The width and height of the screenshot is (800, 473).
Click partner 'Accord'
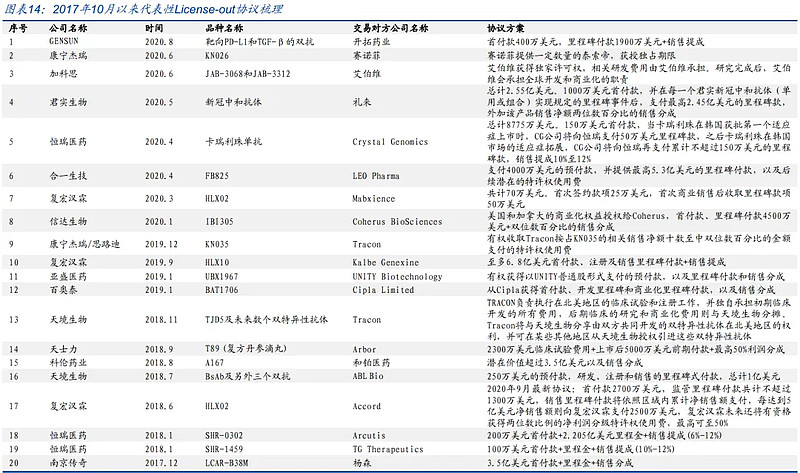pos(366,406)
